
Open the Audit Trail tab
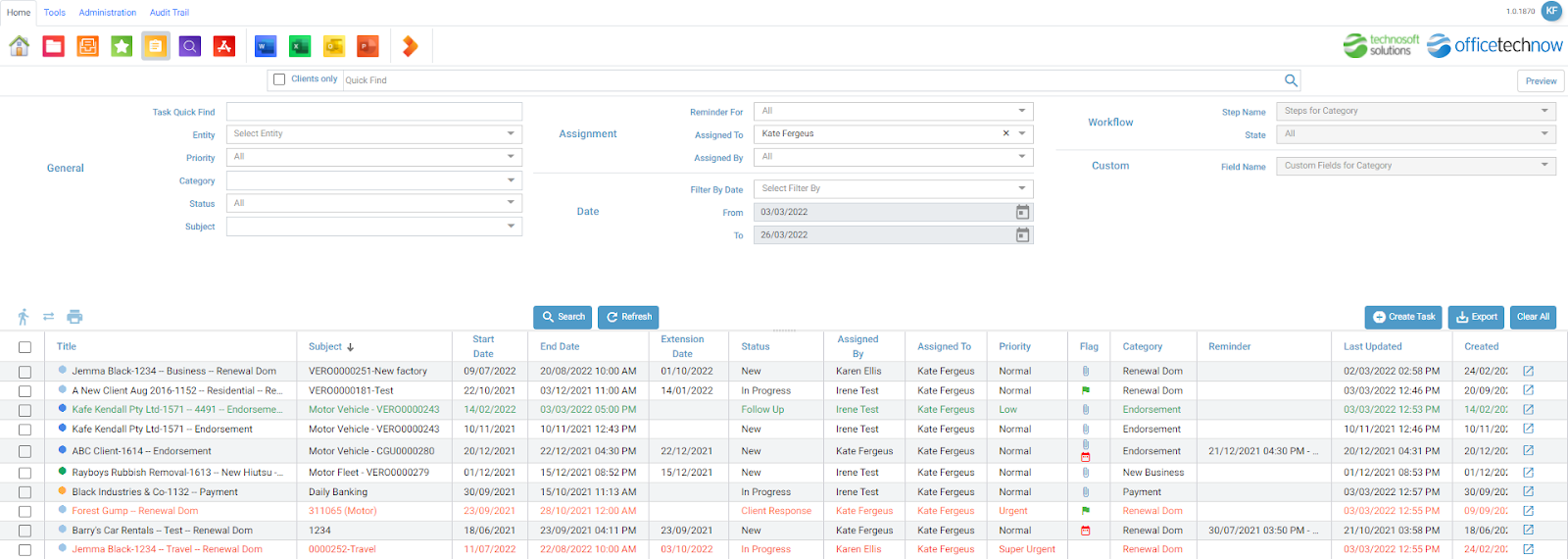tap(170, 13)
